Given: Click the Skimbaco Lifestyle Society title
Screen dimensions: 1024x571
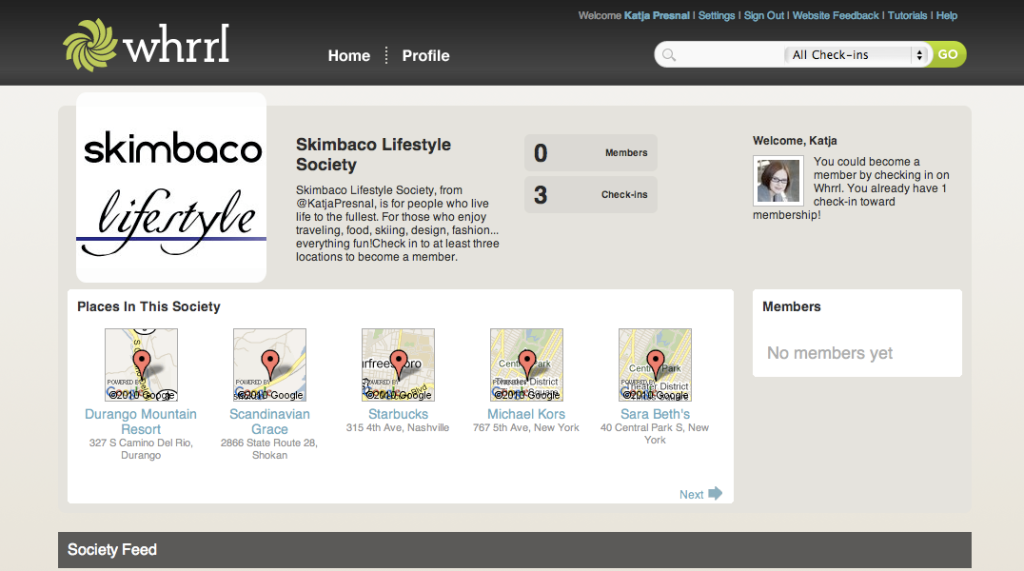Looking at the screenshot, I should tap(374, 154).
